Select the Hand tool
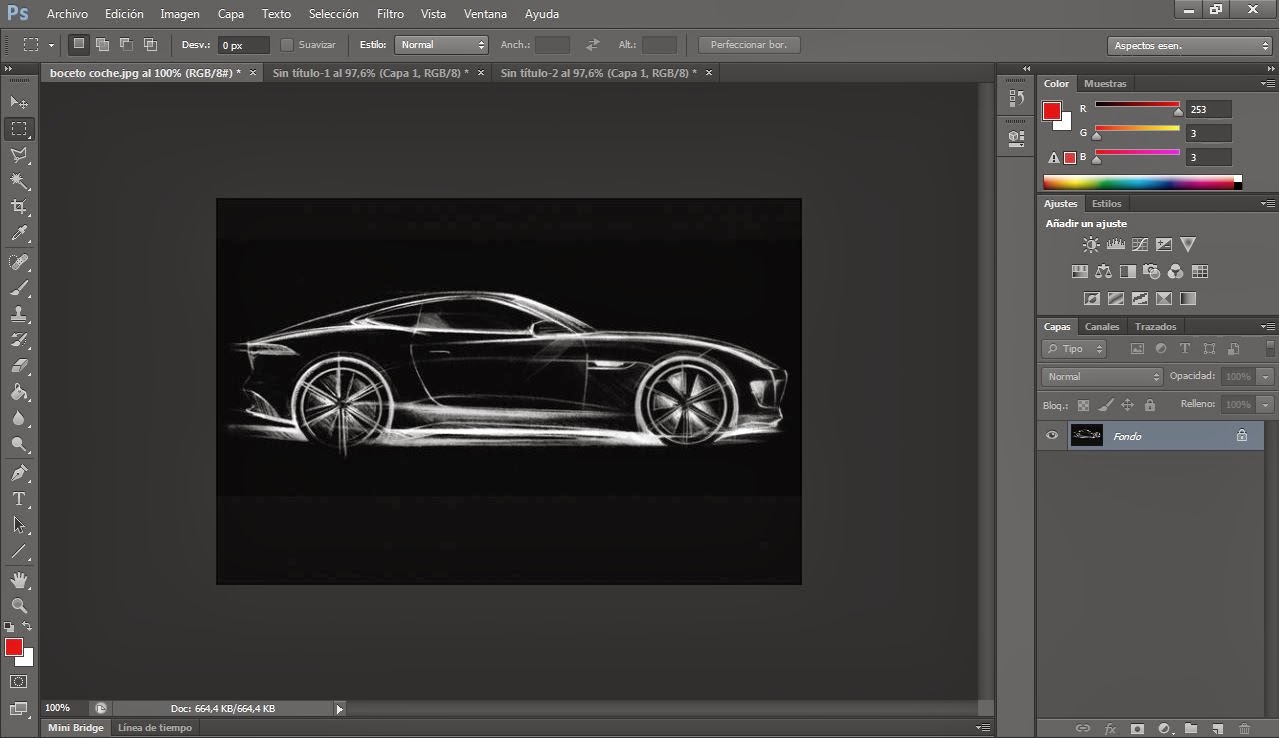Viewport: 1279px width, 738px height. coord(19,580)
